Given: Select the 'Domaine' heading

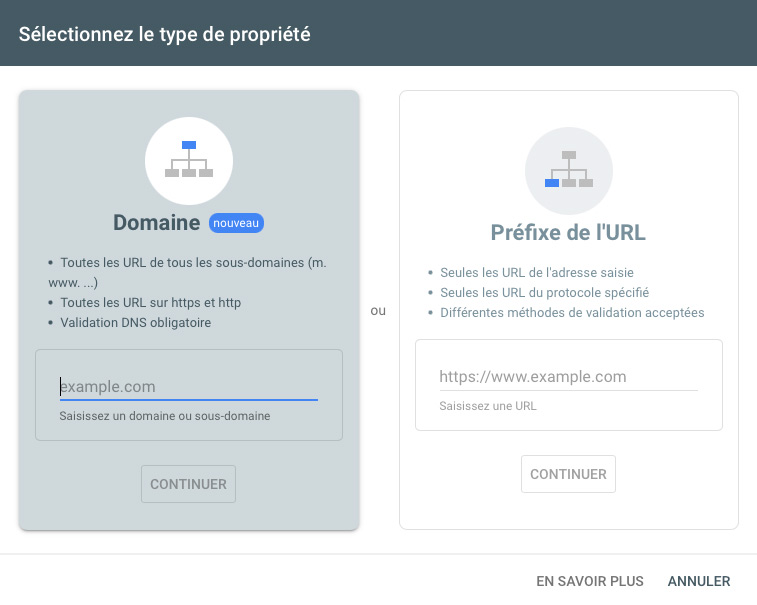Looking at the screenshot, I should click(x=156, y=223).
